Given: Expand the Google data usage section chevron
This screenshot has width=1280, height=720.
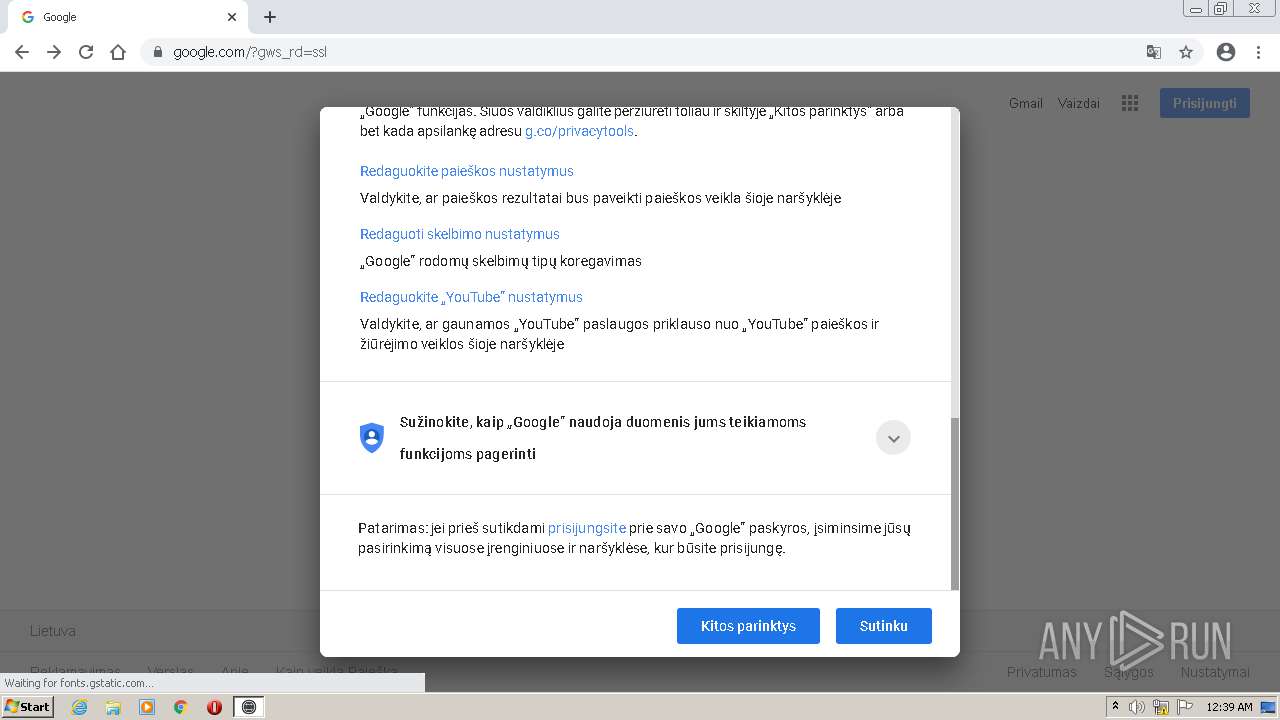Looking at the screenshot, I should 893,438.
